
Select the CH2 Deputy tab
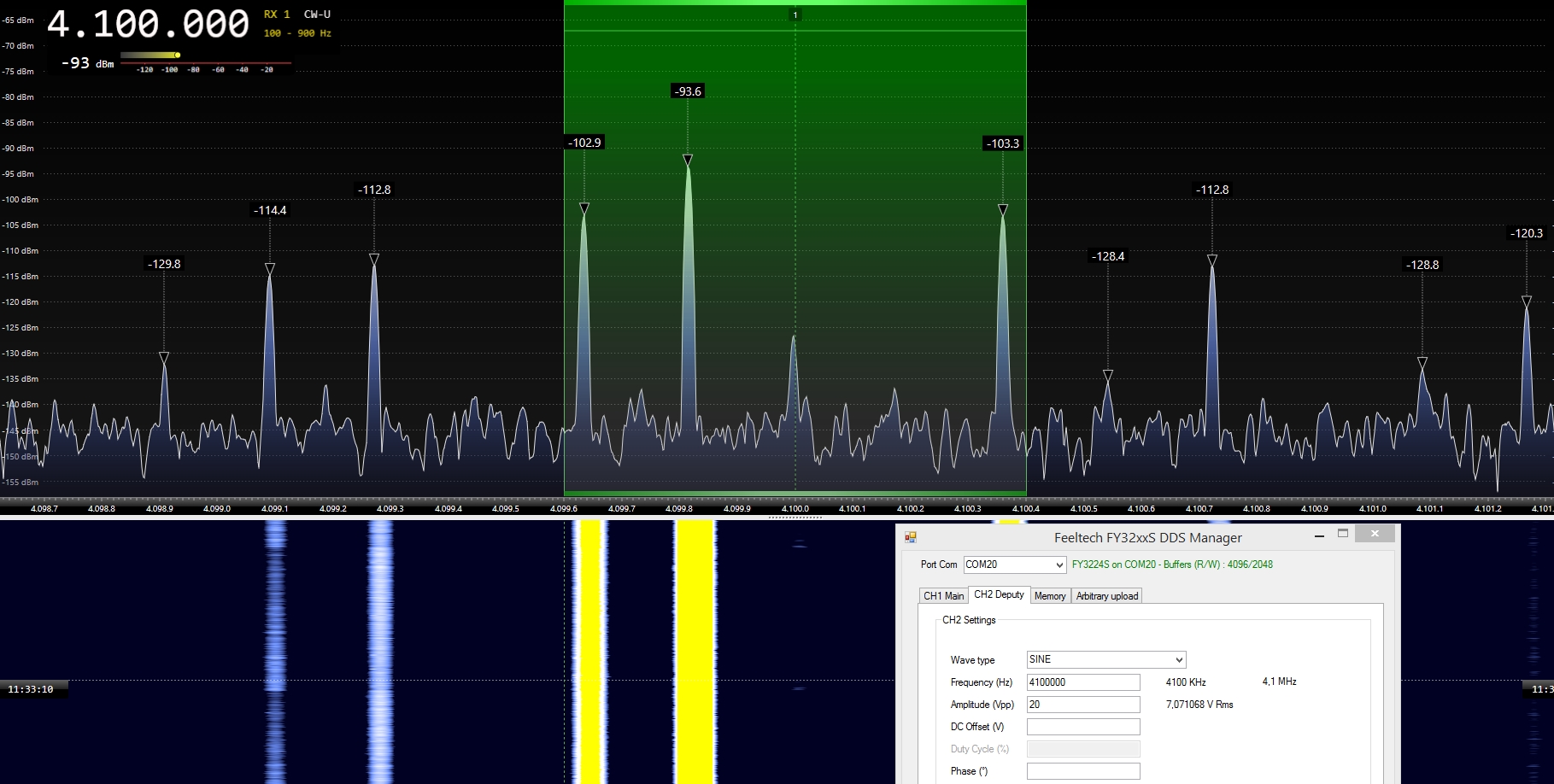tap(999, 594)
